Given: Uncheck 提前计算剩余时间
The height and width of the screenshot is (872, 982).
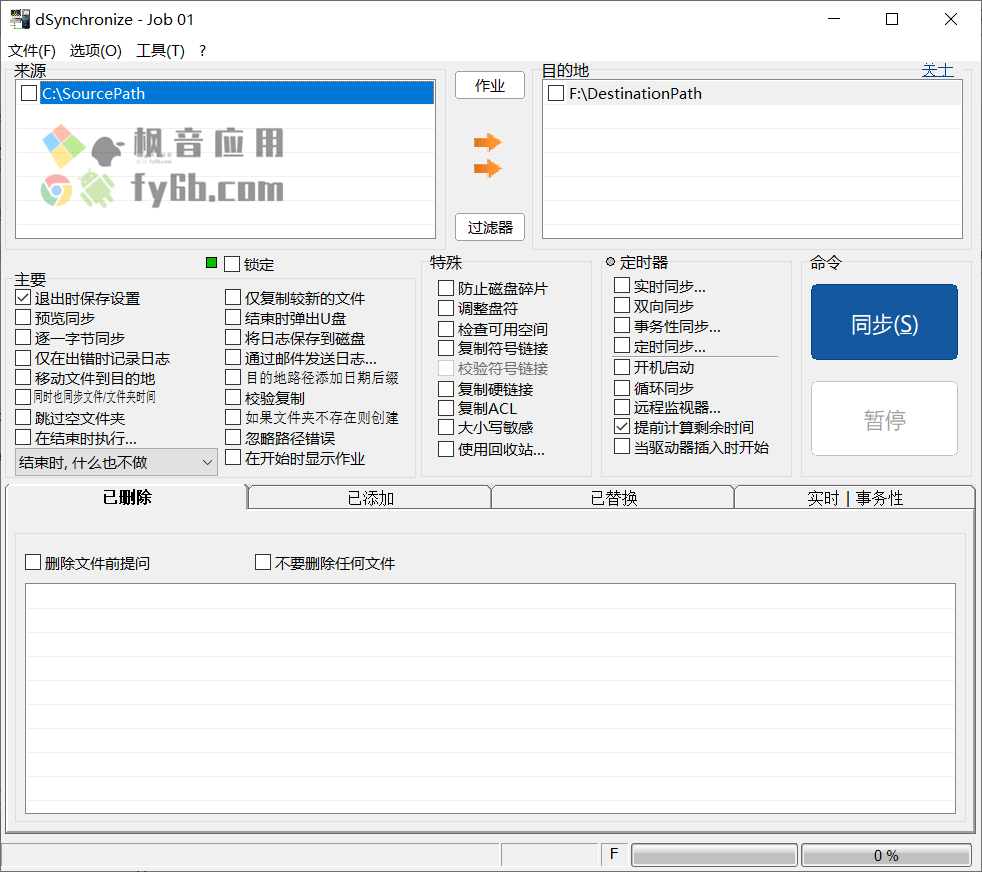Looking at the screenshot, I should pos(622,427).
